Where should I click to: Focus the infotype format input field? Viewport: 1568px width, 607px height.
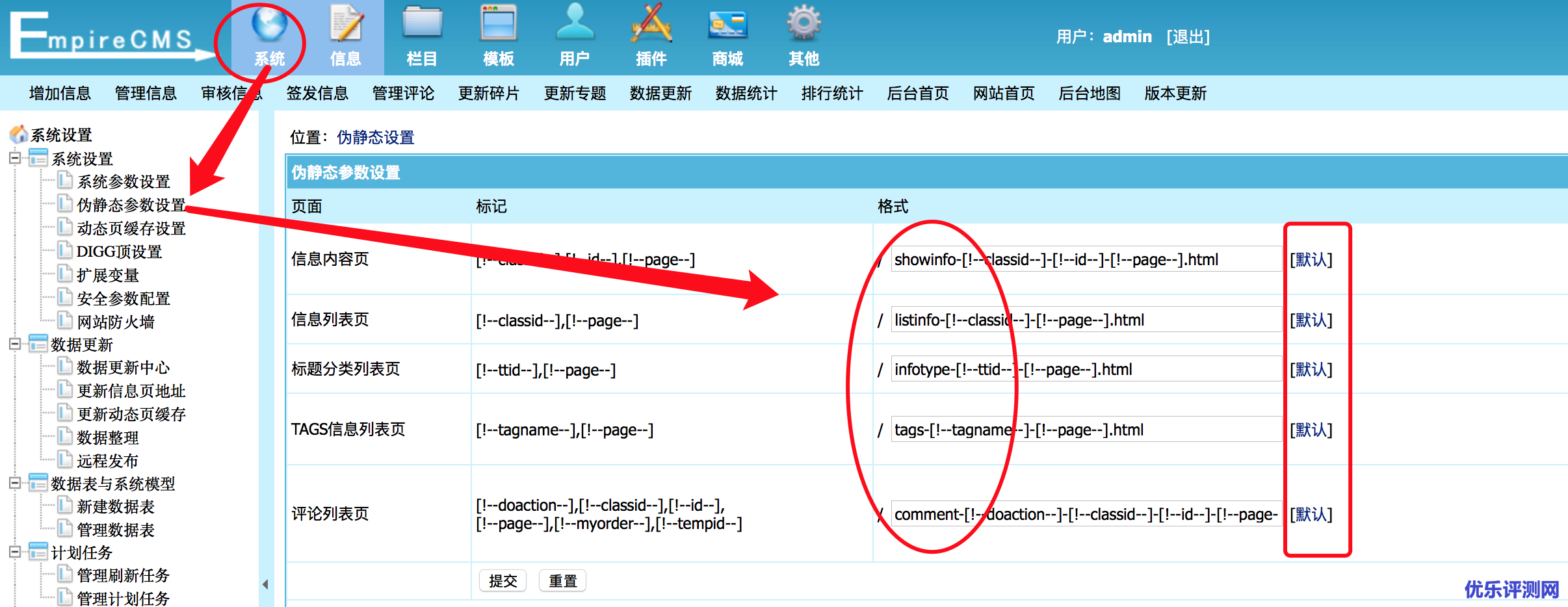point(1086,369)
